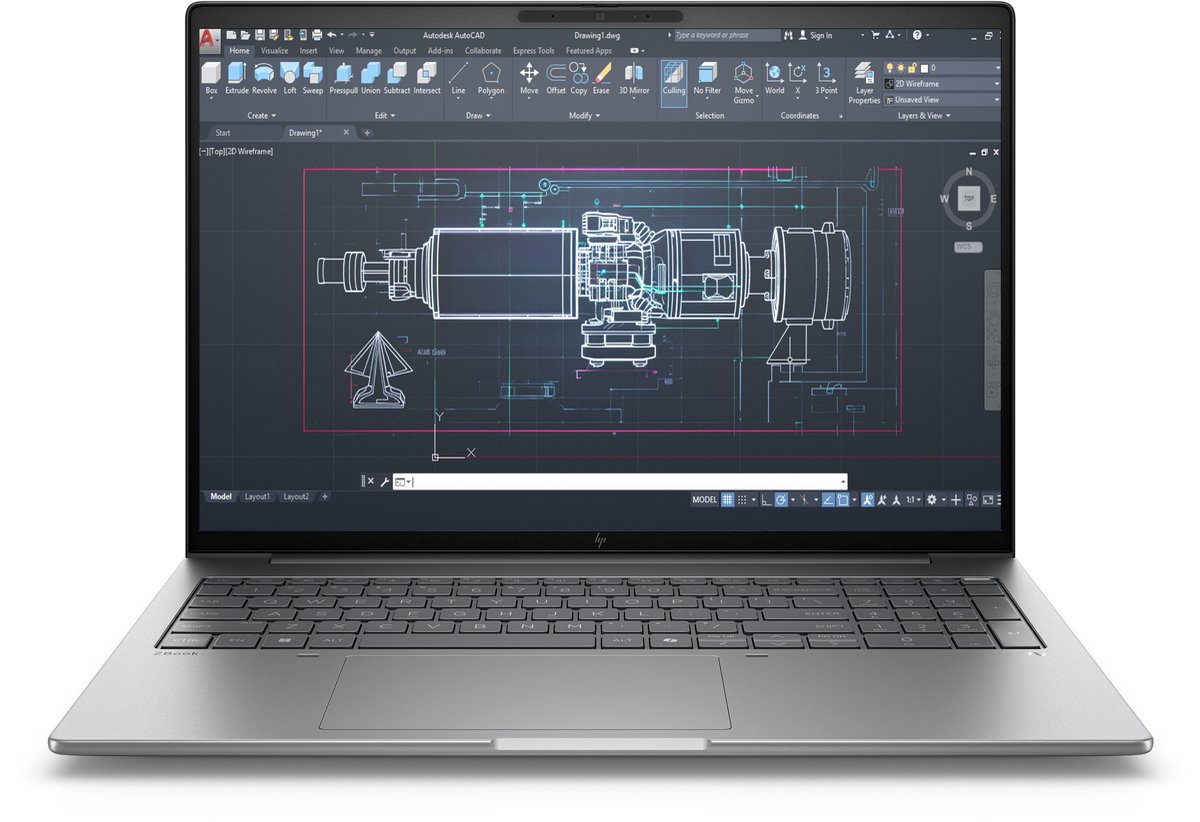Pick the Erase tool
1200x822 pixels.
pos(601,77)
